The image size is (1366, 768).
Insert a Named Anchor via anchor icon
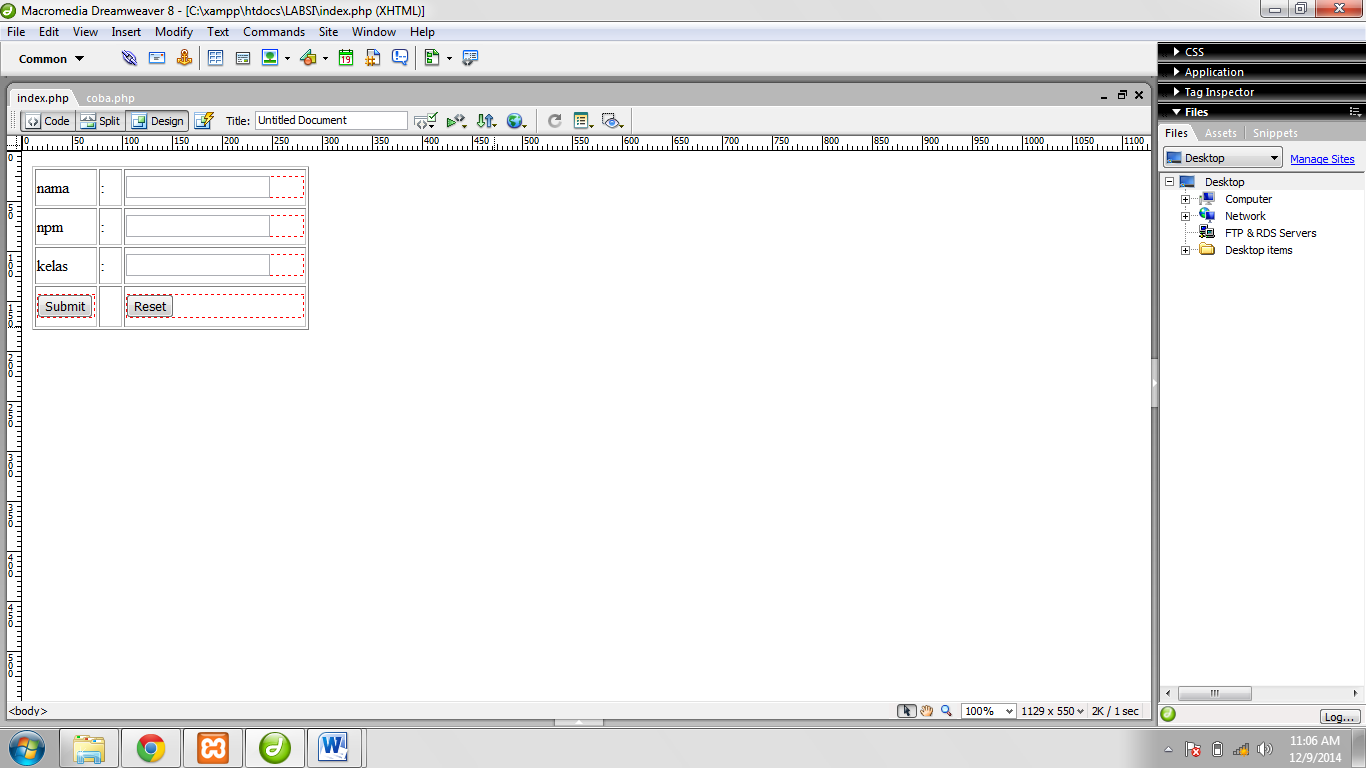(184, 58)
